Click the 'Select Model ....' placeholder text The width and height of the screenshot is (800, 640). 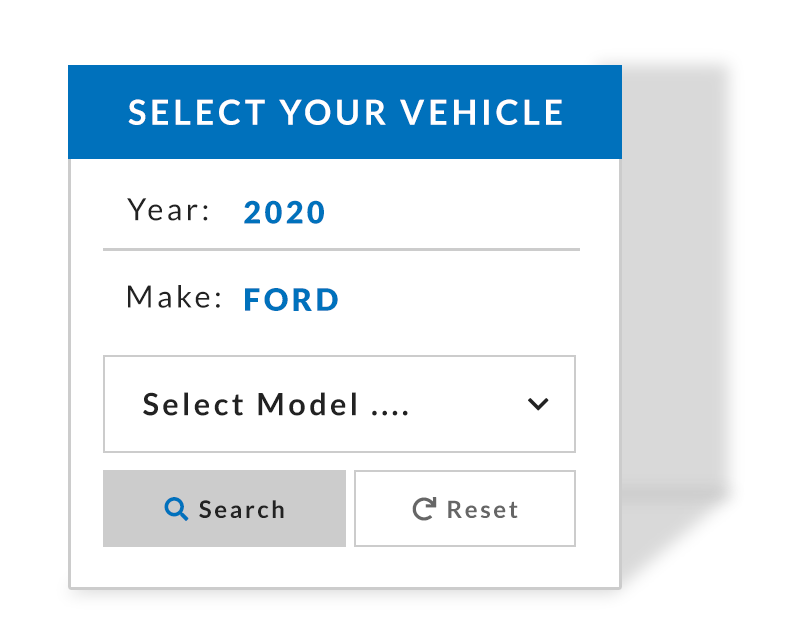pos(276,405)
